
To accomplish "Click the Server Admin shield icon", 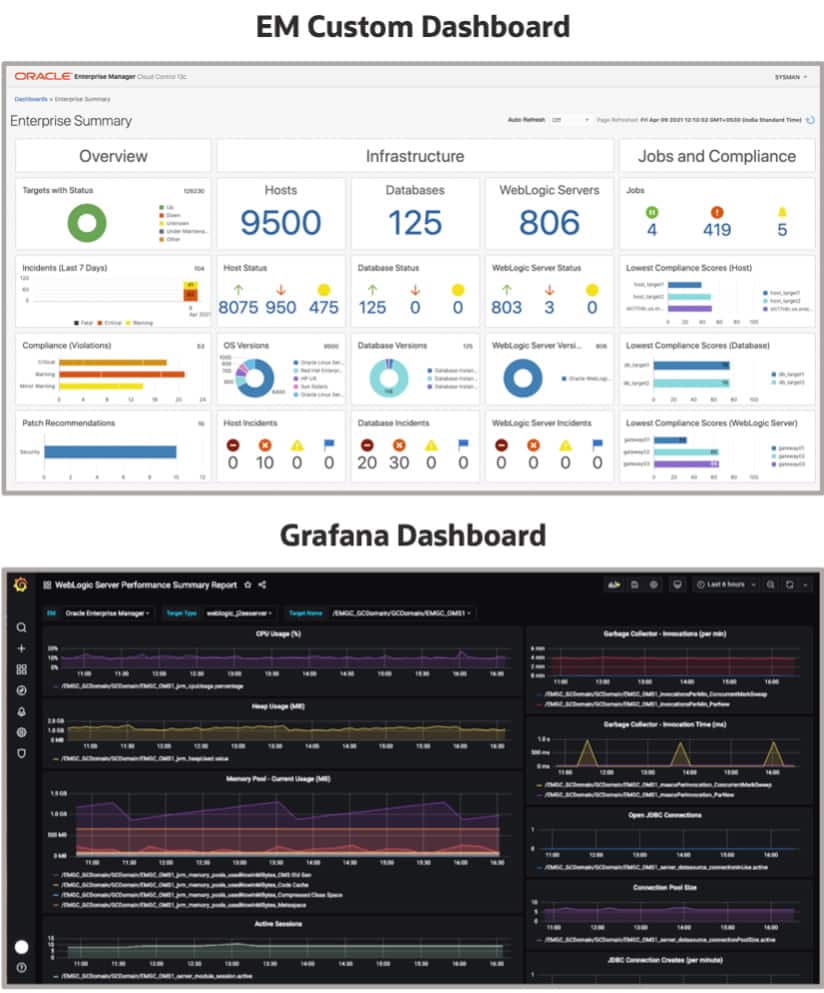I will coord(21,751).
